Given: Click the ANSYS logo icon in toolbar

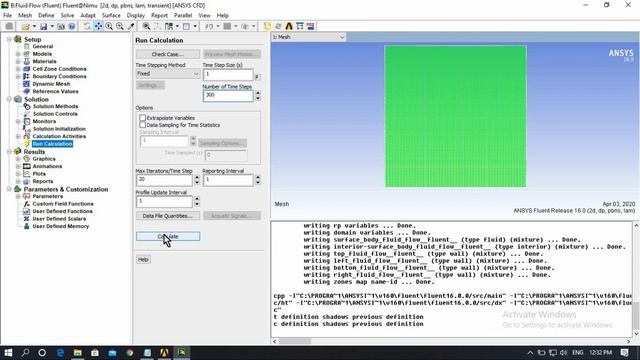Looking at the screenshot, I should [289, 27].
